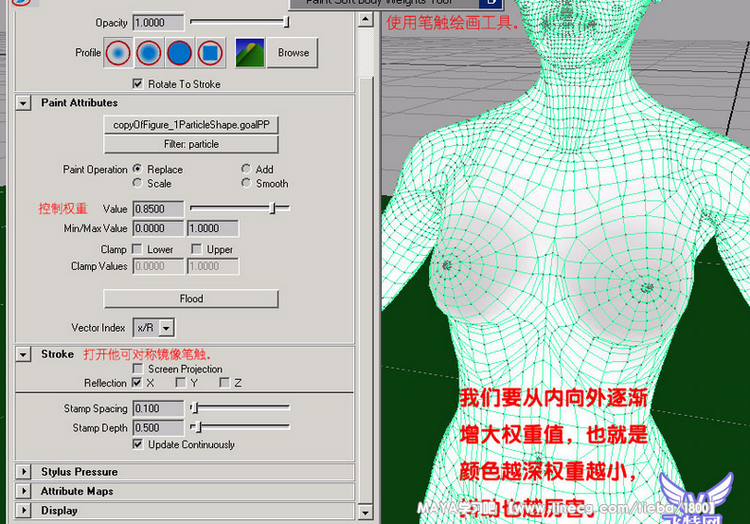Click the Stamp Spacing slider
The width and height of the screenshot is (750, 524).
coord(240,407)
